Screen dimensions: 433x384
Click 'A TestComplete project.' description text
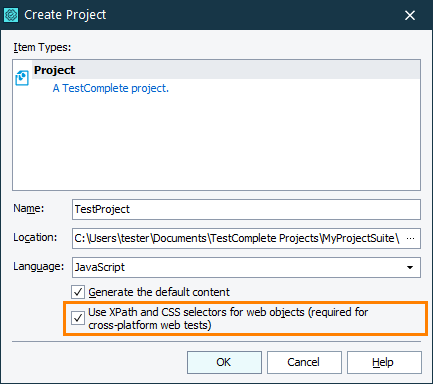(111, 88)
